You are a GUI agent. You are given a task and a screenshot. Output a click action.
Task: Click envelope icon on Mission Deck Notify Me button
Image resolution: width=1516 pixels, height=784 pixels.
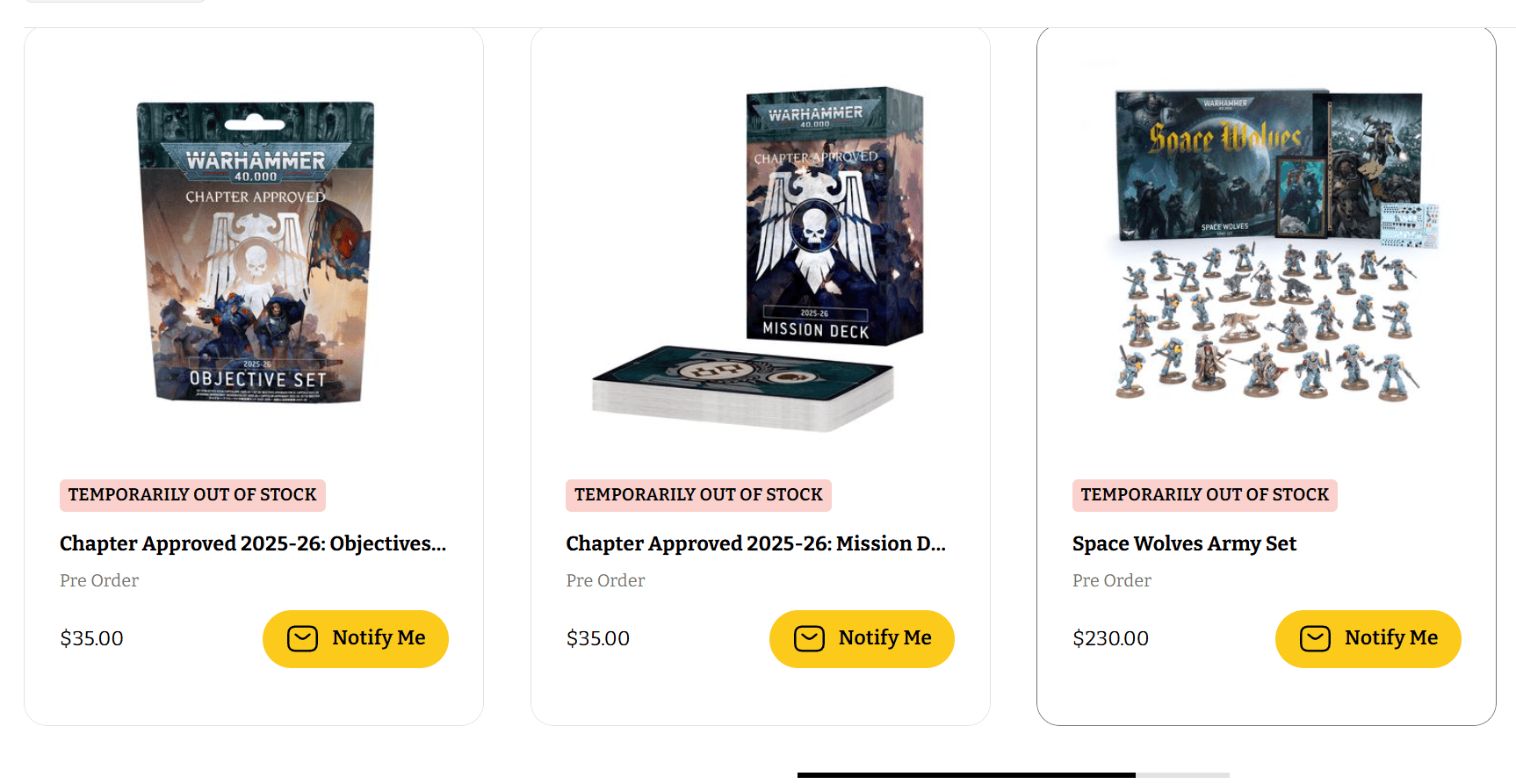[x=809, y=638]
